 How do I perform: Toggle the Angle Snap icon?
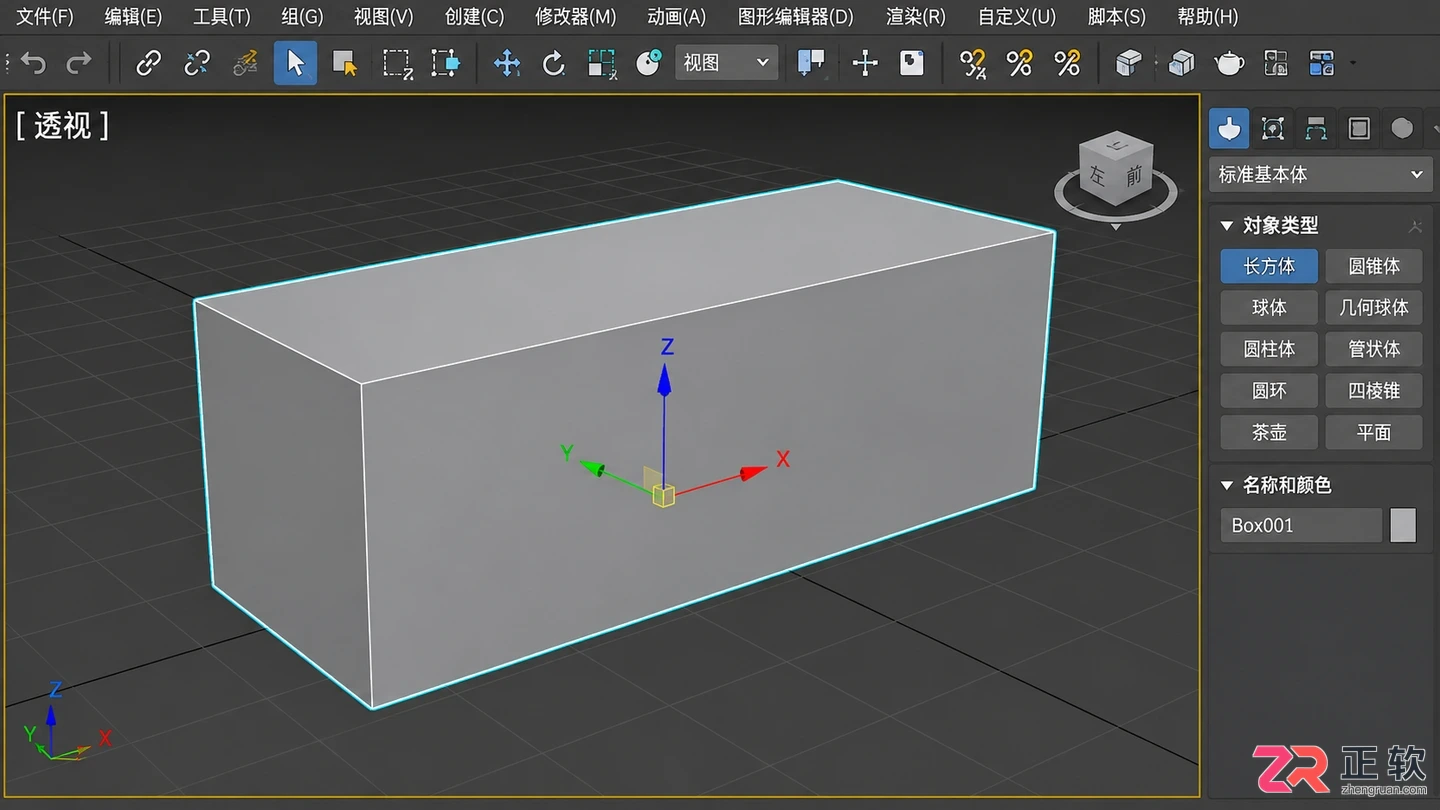1019,63
